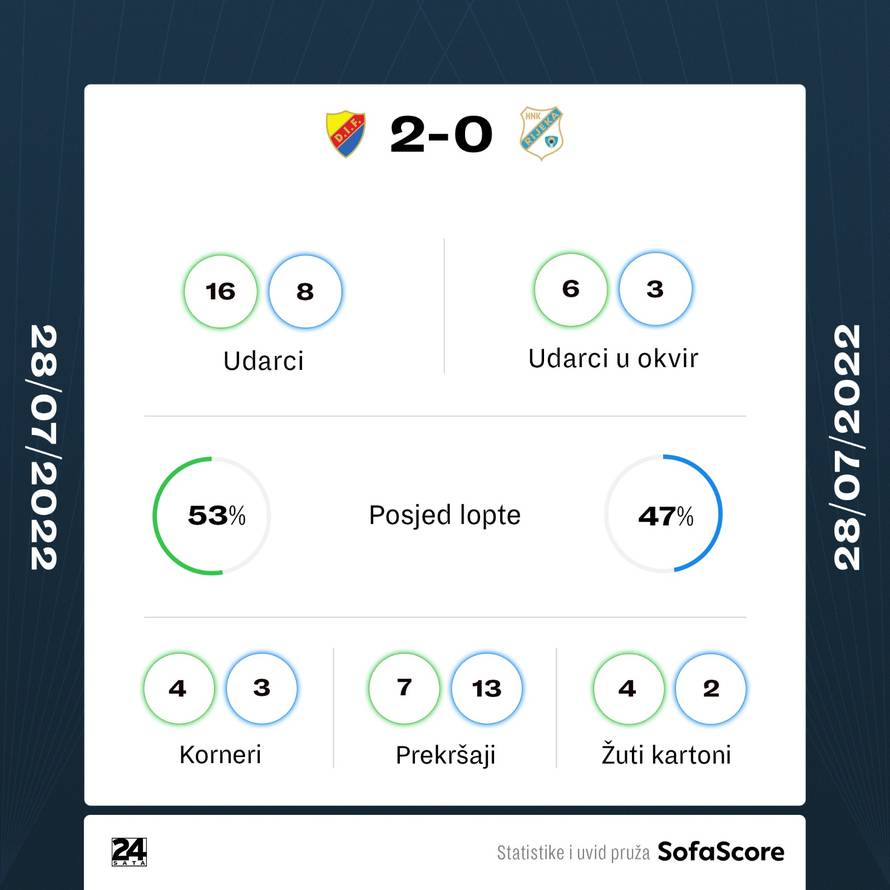Click the Udarci u okvir label
Viewport: 890px width, 890px height.
pyautogui.click(x=613, y=357)
